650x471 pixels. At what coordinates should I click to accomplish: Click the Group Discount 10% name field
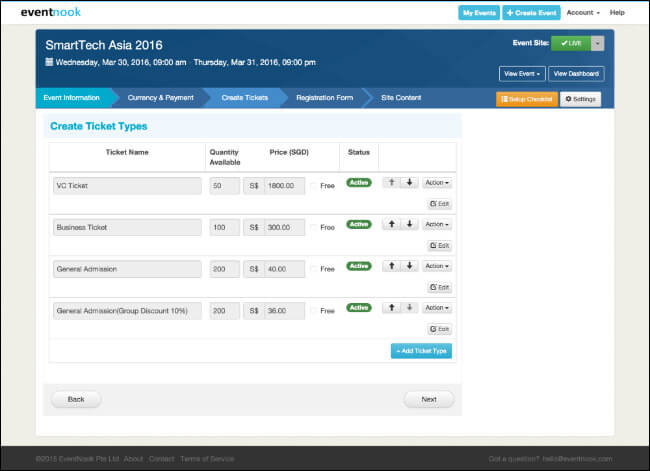(127, 311)
